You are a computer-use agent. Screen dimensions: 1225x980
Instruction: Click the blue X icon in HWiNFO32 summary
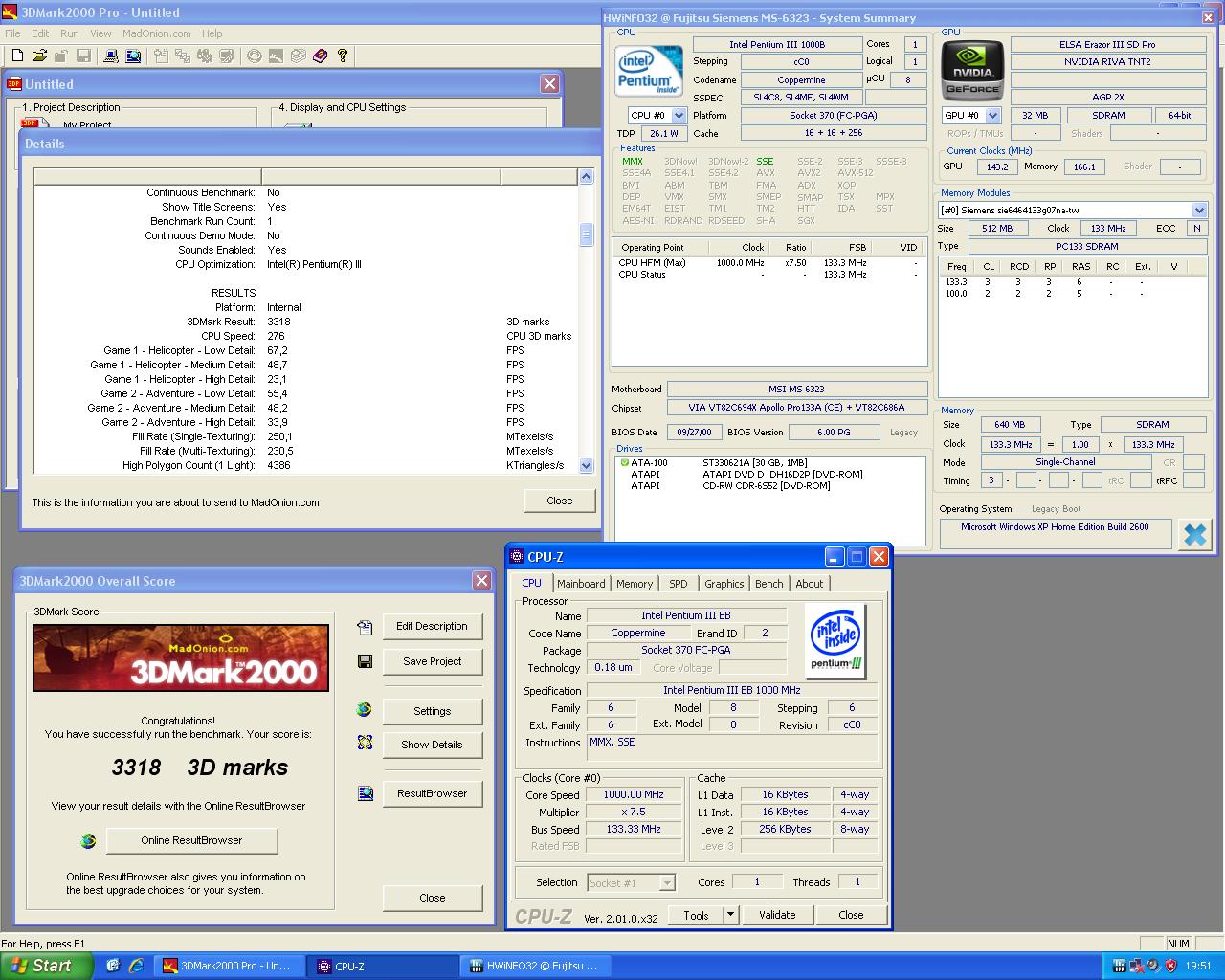click(x=1194, y=534)
